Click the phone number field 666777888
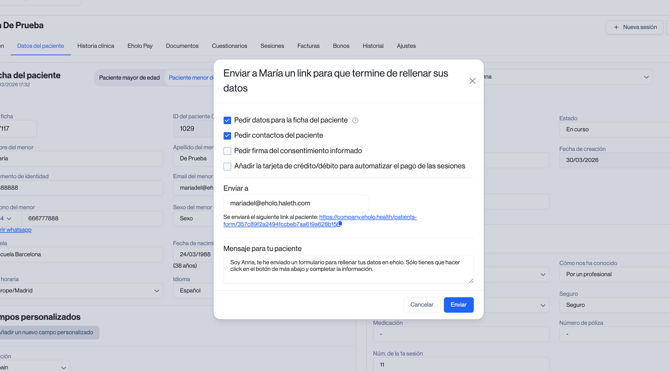The width and height of the screenshot is (670, 371). click(x=92, y=218)
